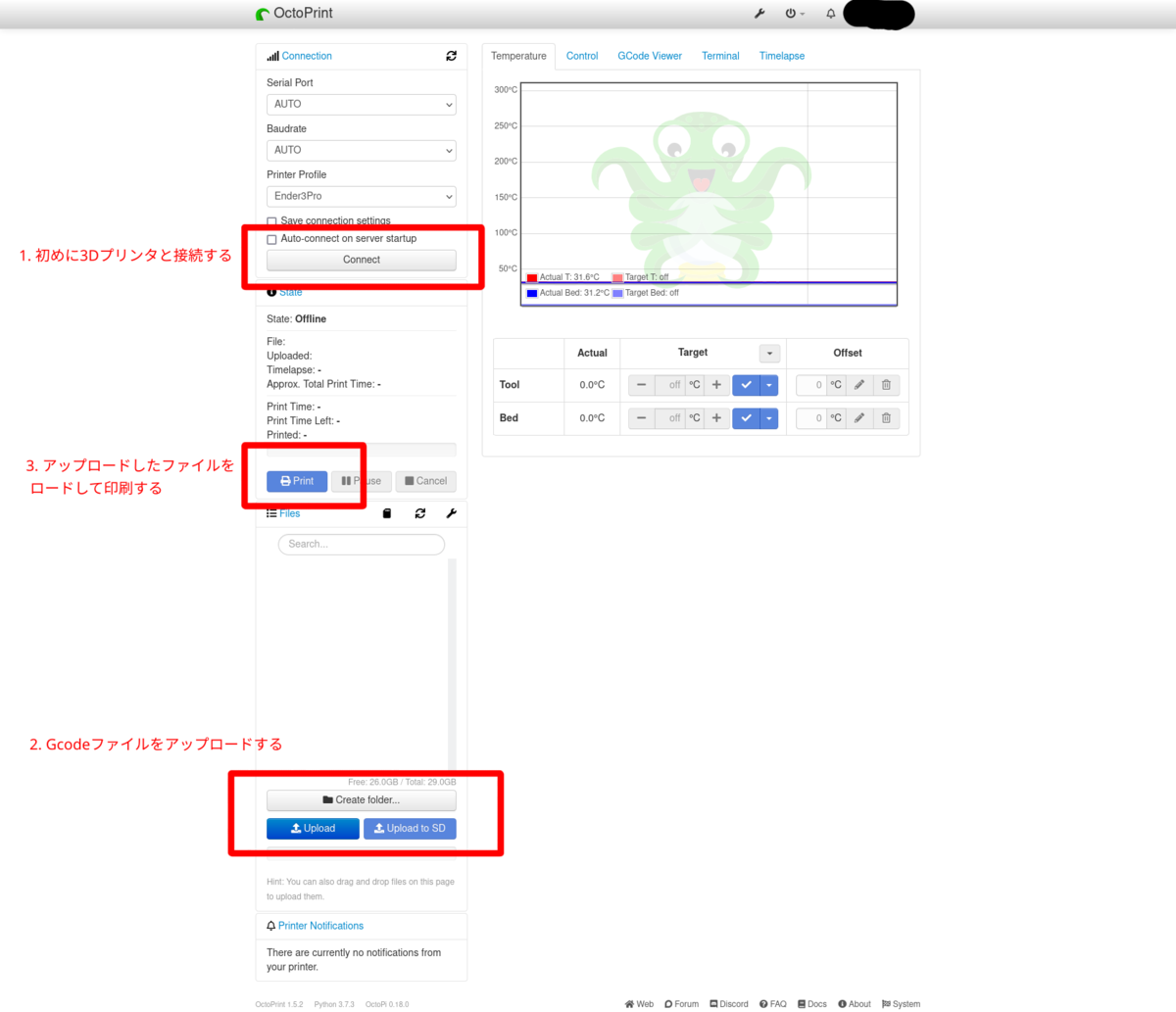Open the About footer link
Image resolution: width=1176 pixels, height=1012 pixels.
pos(855,1004)
